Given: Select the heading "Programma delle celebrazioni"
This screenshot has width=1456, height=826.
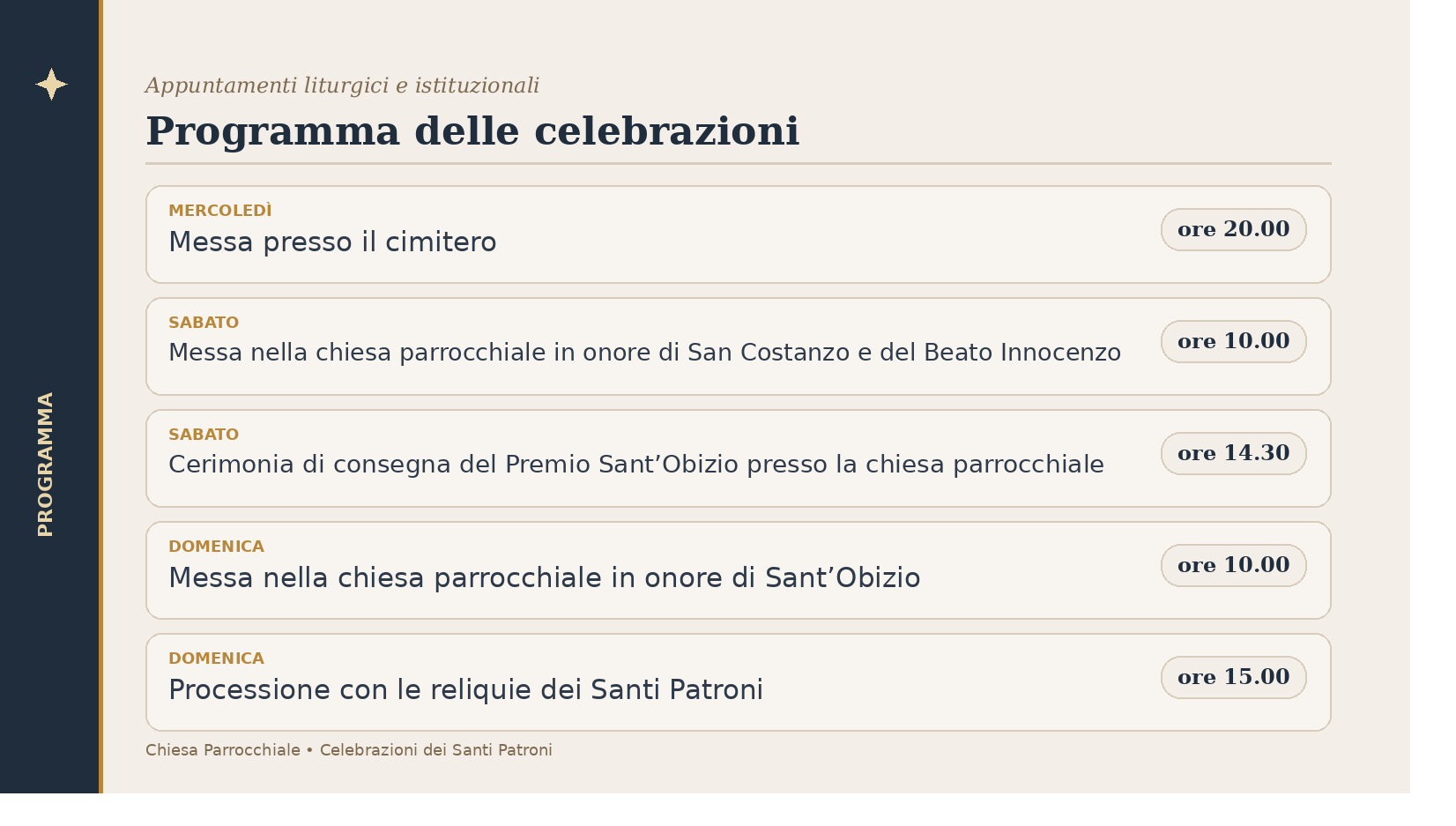Looking at the screenshot, I should 472,131.
